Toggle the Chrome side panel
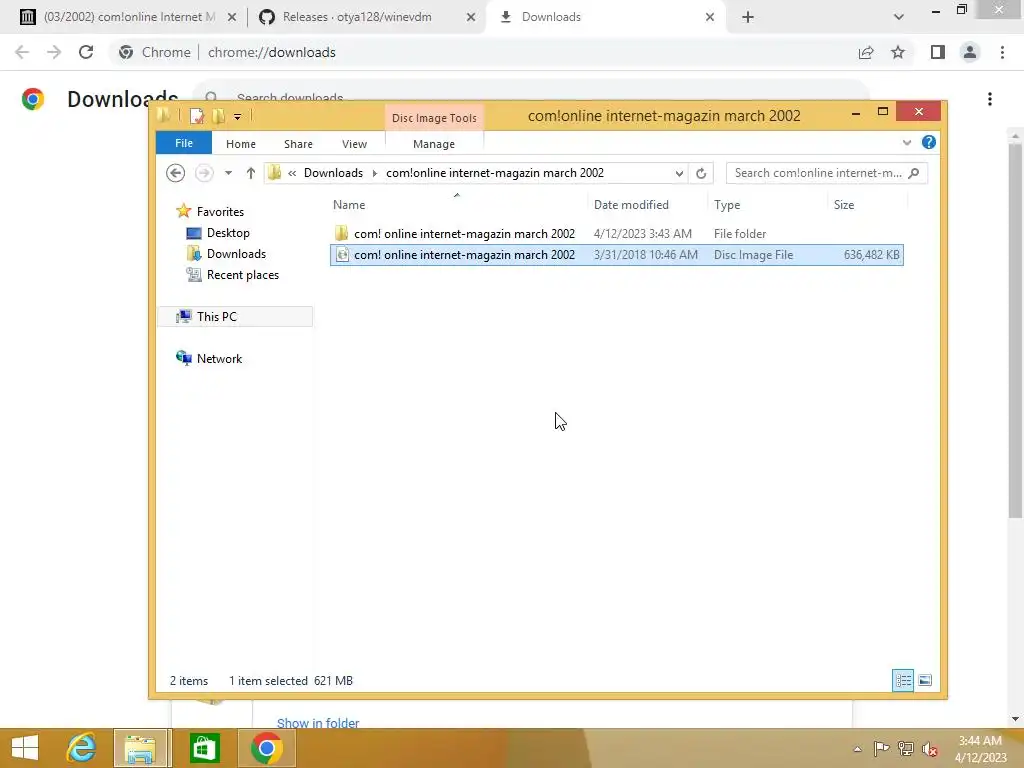1024x768 pixels. pos(938,52)
